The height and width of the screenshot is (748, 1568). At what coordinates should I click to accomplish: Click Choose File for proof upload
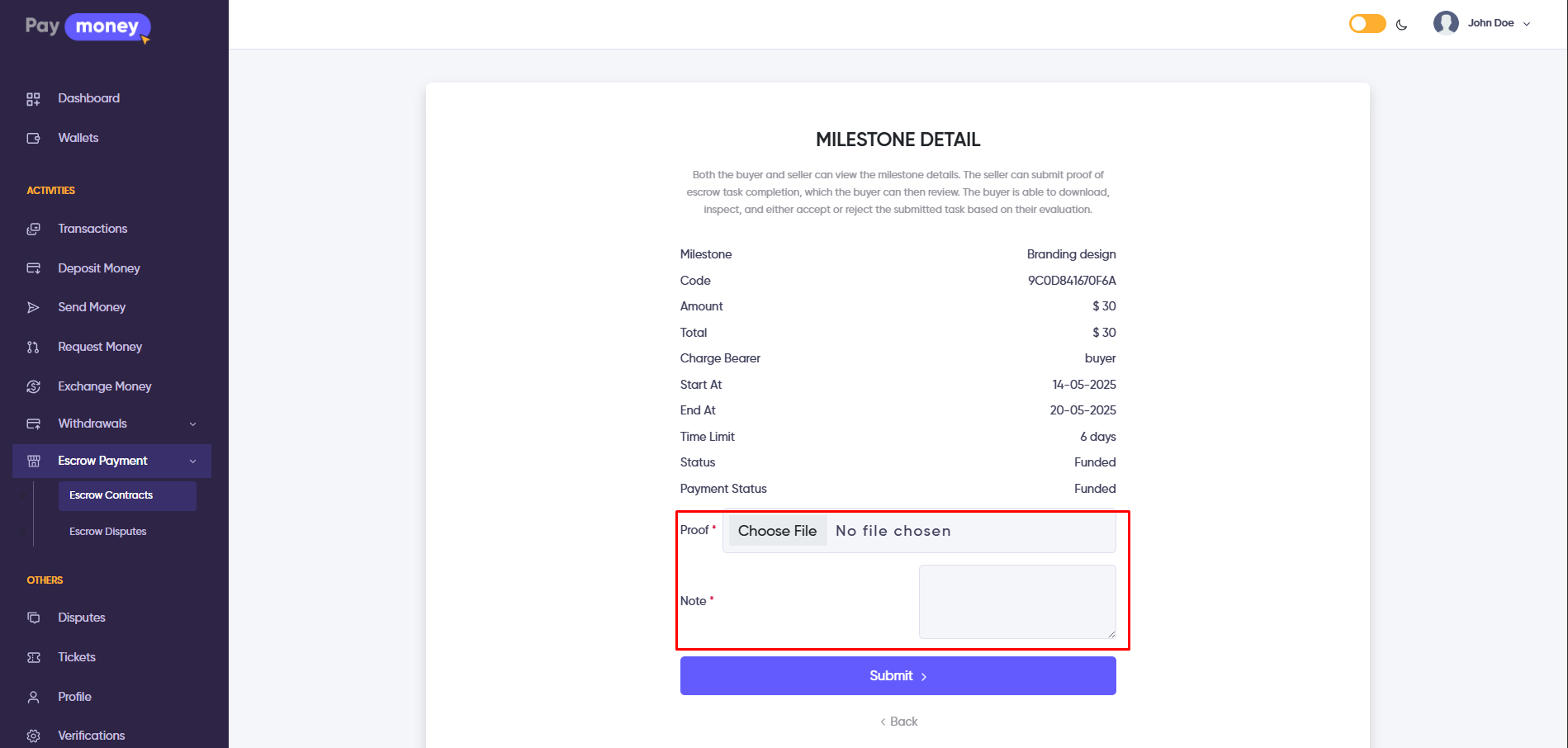(777, 531)
